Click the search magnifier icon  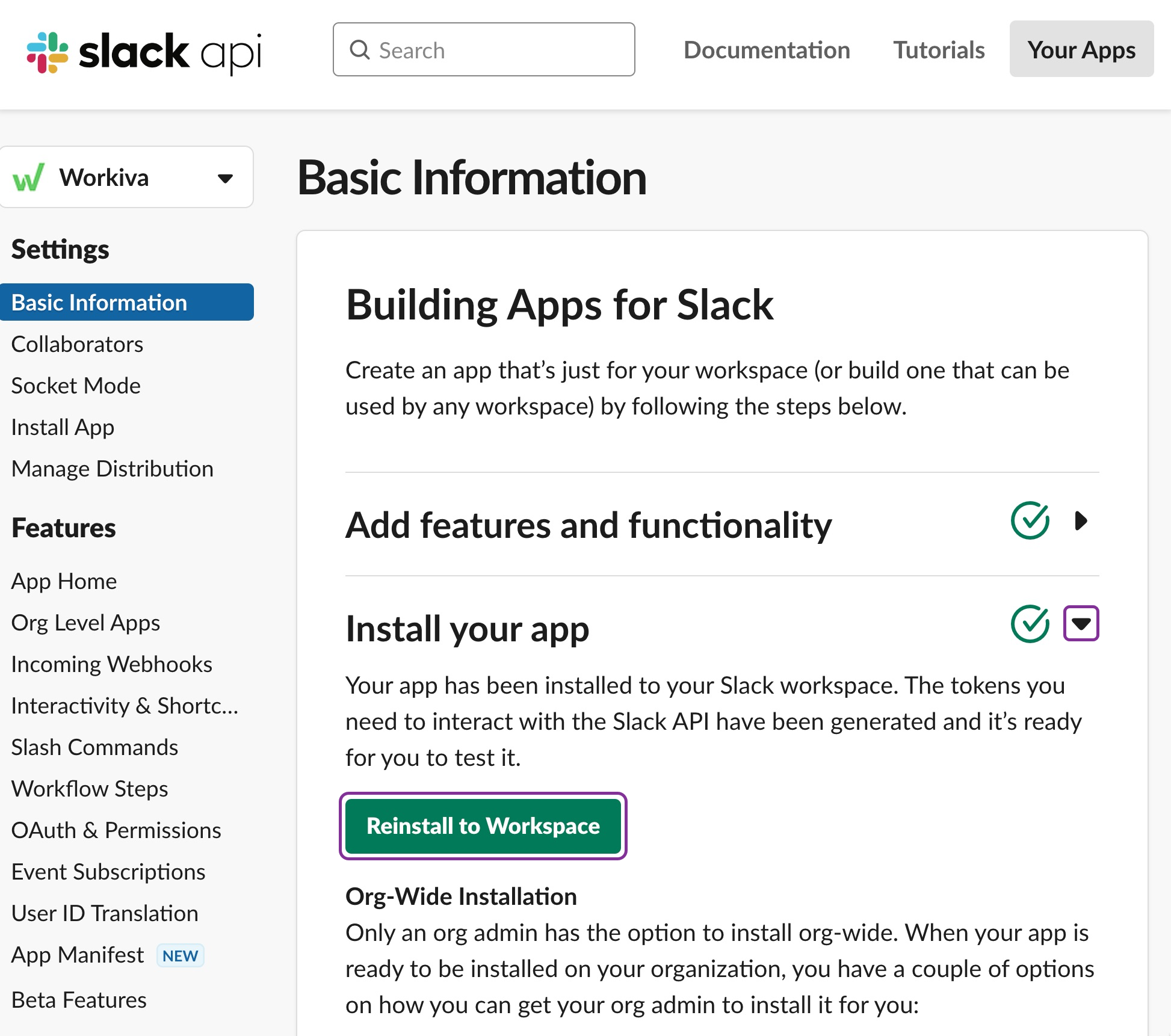360,50
